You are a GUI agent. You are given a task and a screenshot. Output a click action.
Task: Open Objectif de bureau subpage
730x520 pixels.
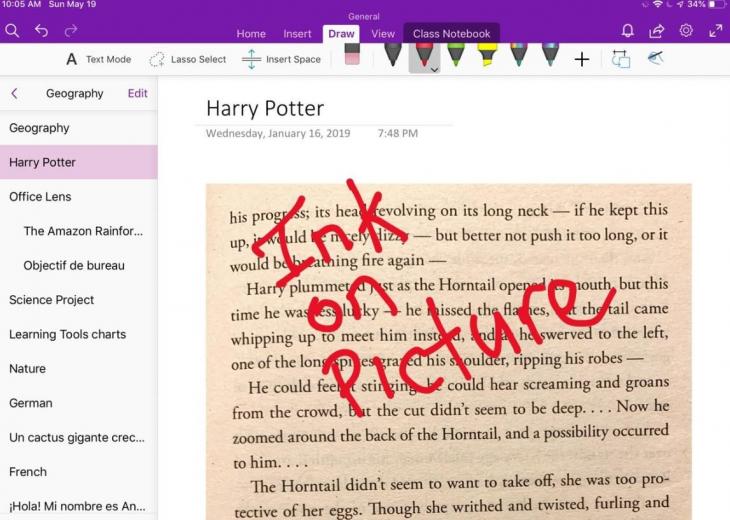[79, 265]
